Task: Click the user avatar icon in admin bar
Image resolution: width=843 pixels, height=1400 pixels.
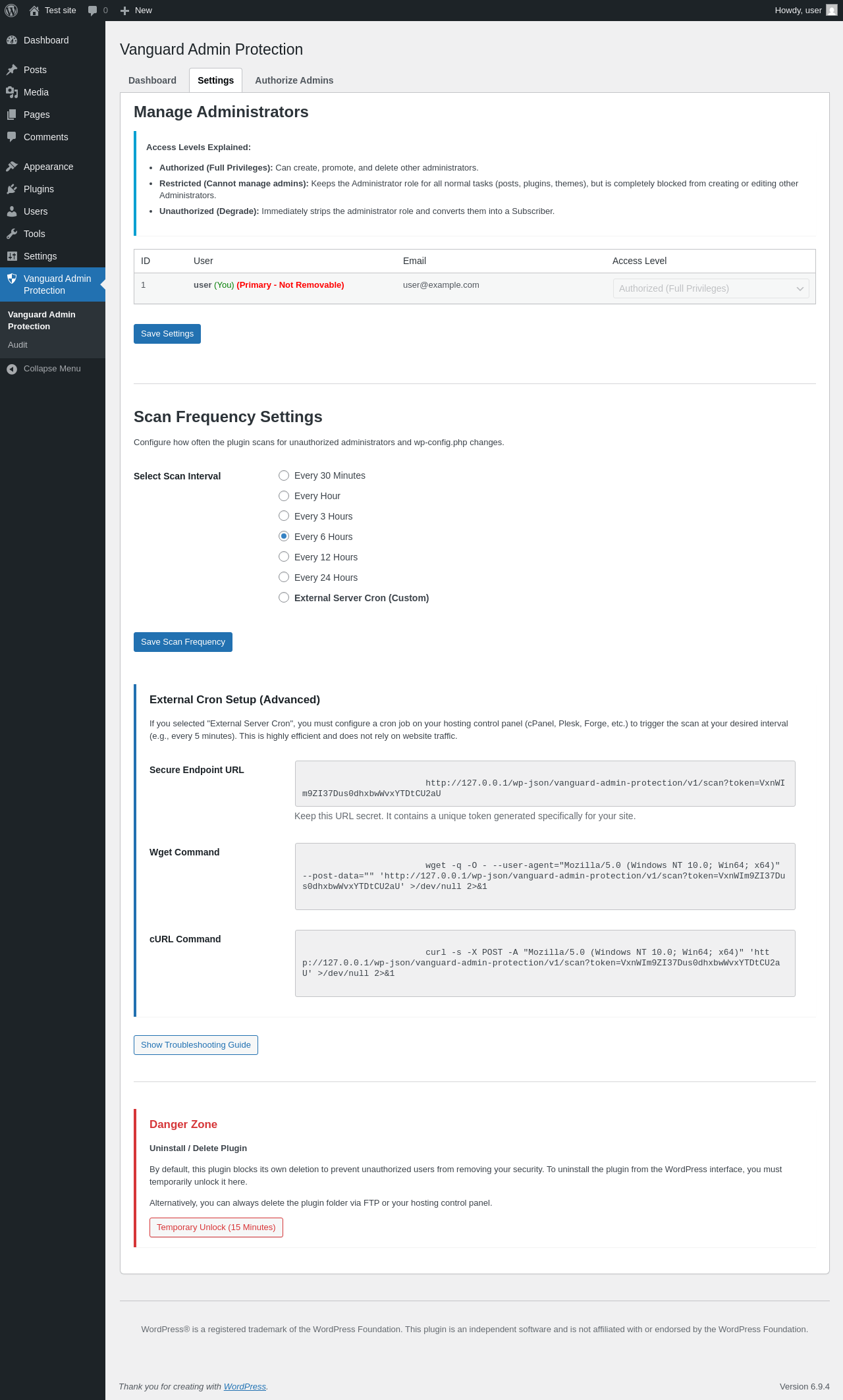Action: click(832, 11)
